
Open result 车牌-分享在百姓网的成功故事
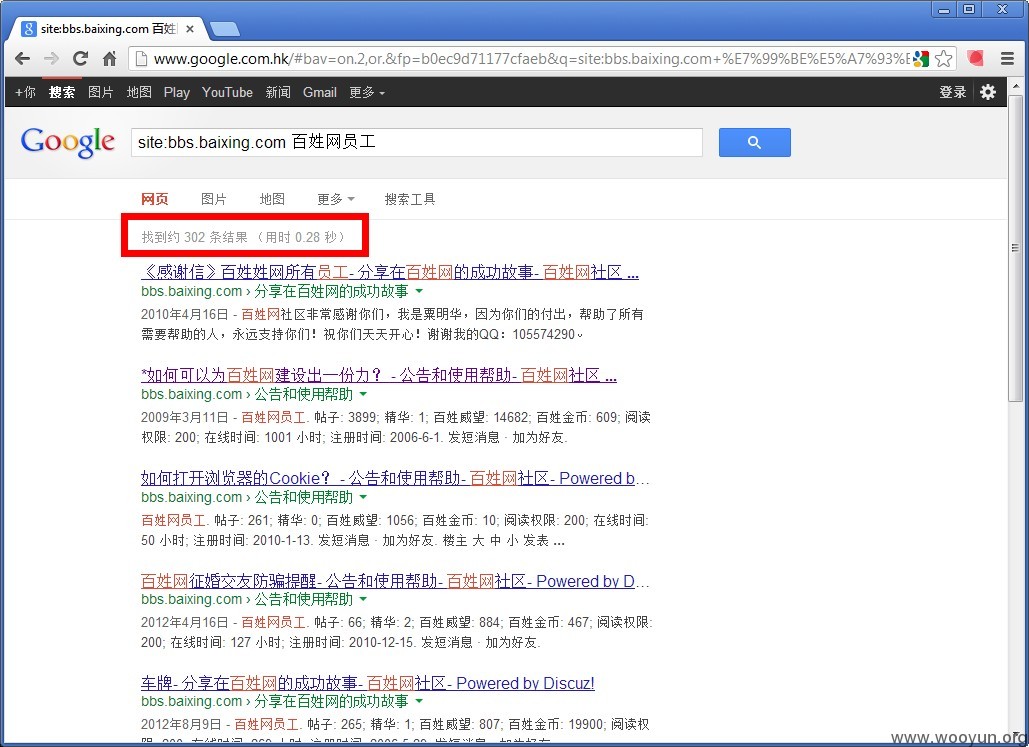point(368,683)
